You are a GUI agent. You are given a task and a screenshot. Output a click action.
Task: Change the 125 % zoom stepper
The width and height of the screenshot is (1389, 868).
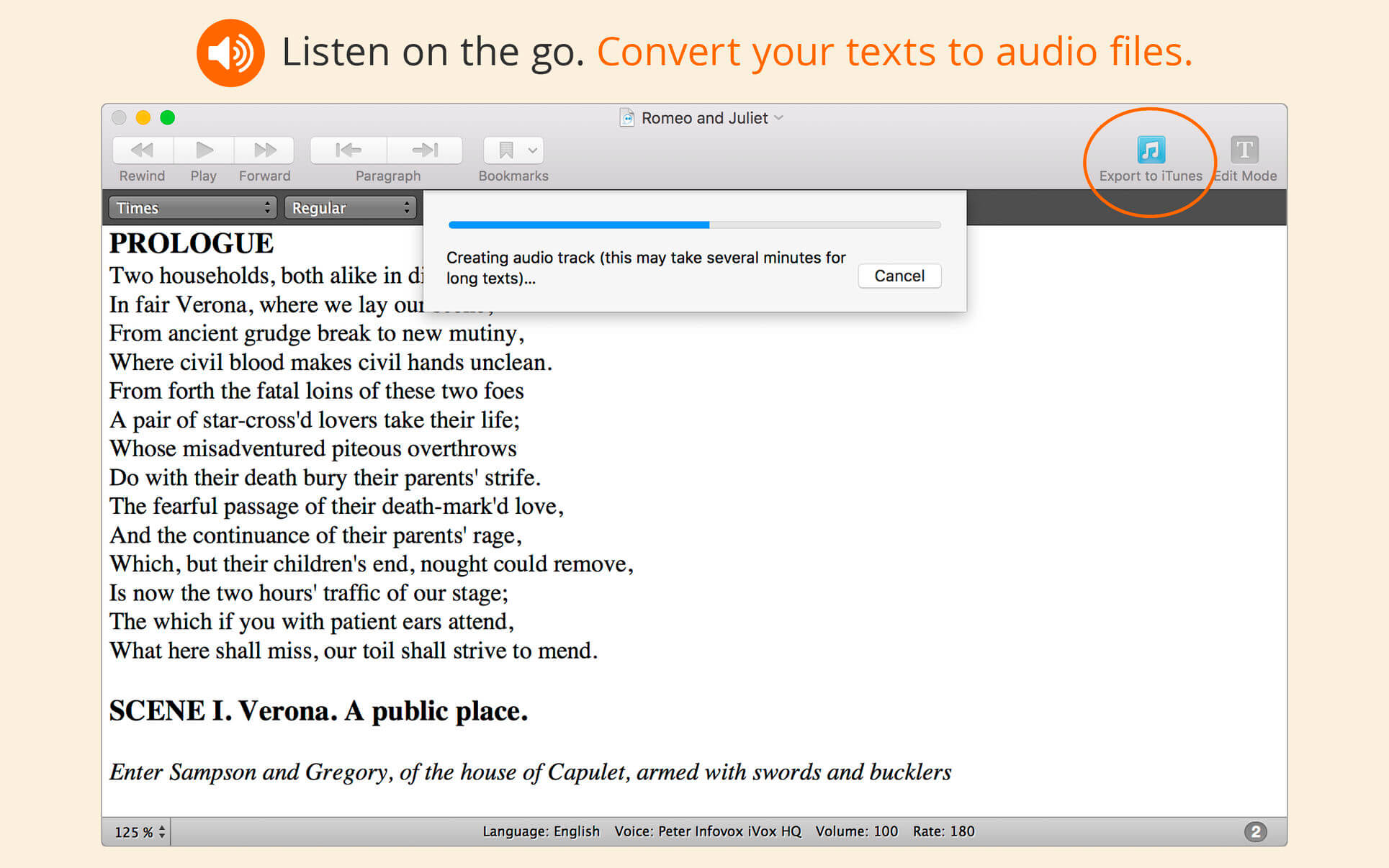[161, 832]
